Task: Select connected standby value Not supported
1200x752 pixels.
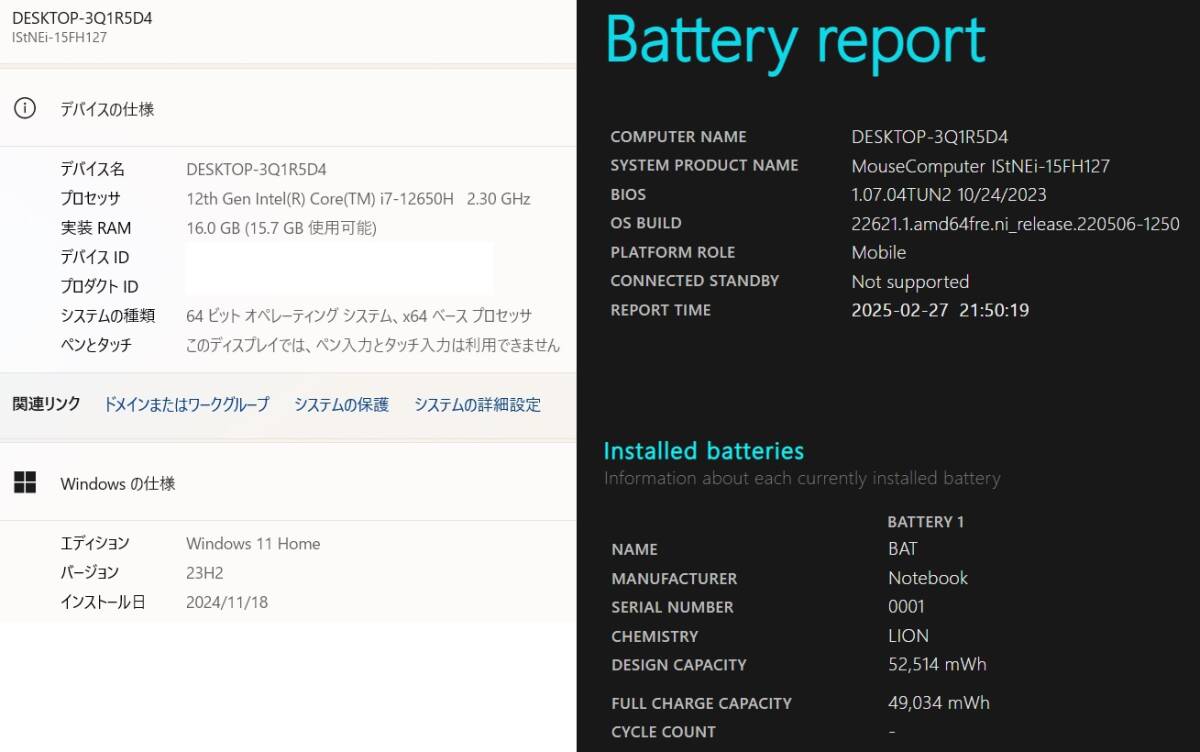Action: [x=910, y=282]
